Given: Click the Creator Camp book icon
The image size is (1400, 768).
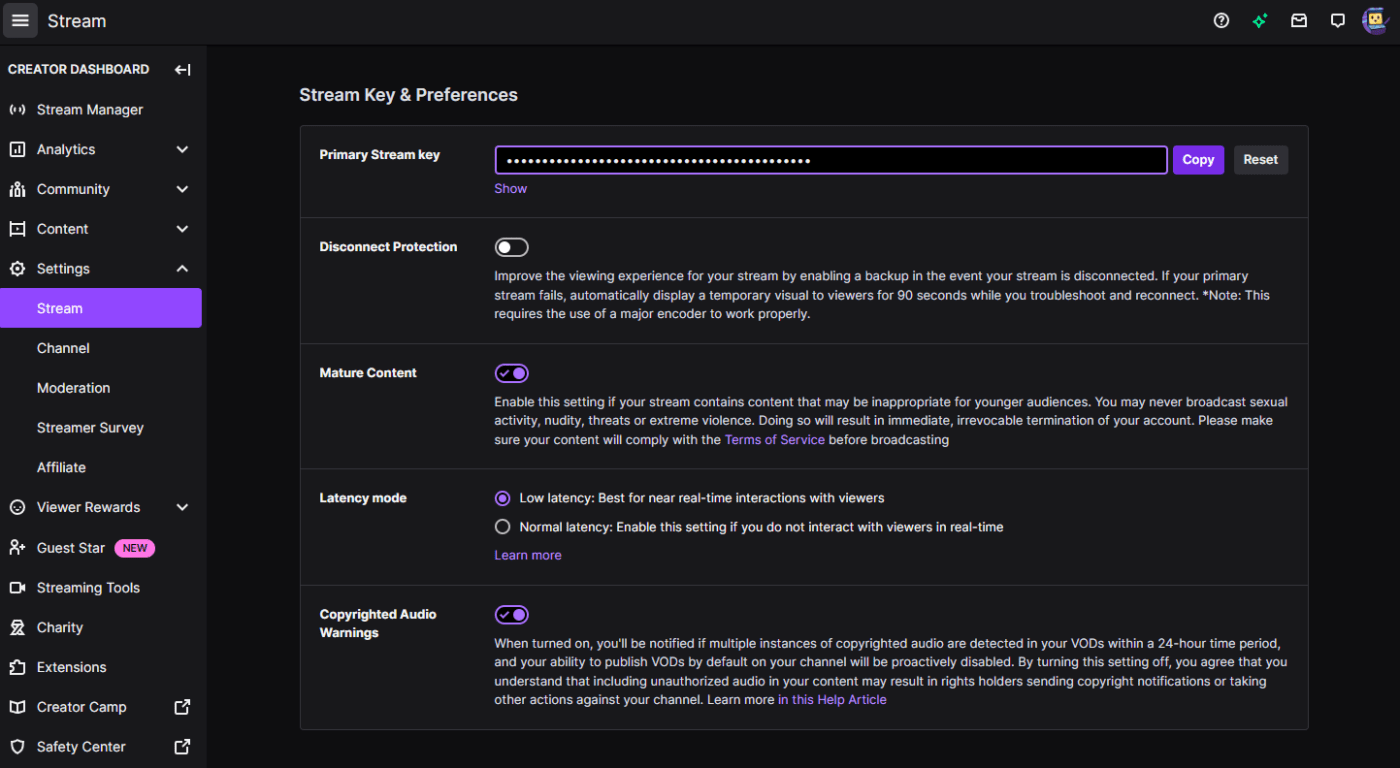Looking at the screenshot, I should (17, 707).
